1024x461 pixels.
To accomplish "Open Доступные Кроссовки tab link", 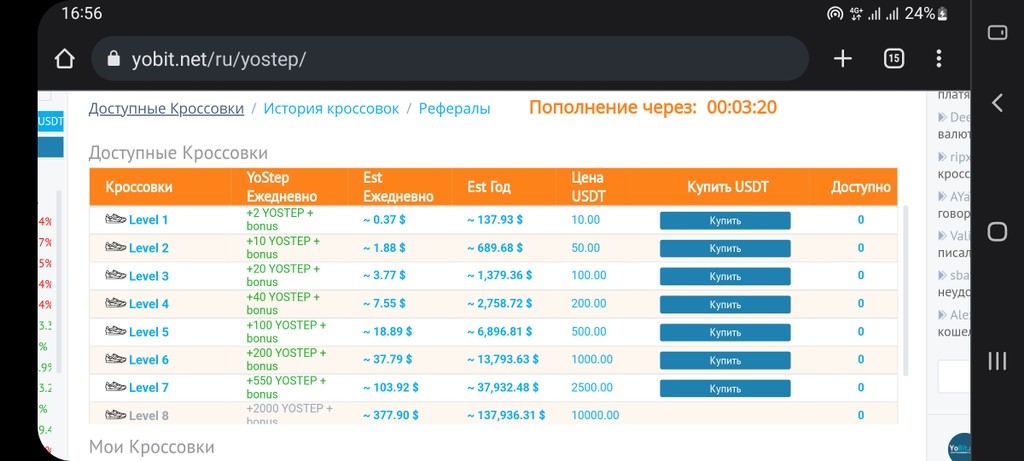I will [x=167, y=108].
